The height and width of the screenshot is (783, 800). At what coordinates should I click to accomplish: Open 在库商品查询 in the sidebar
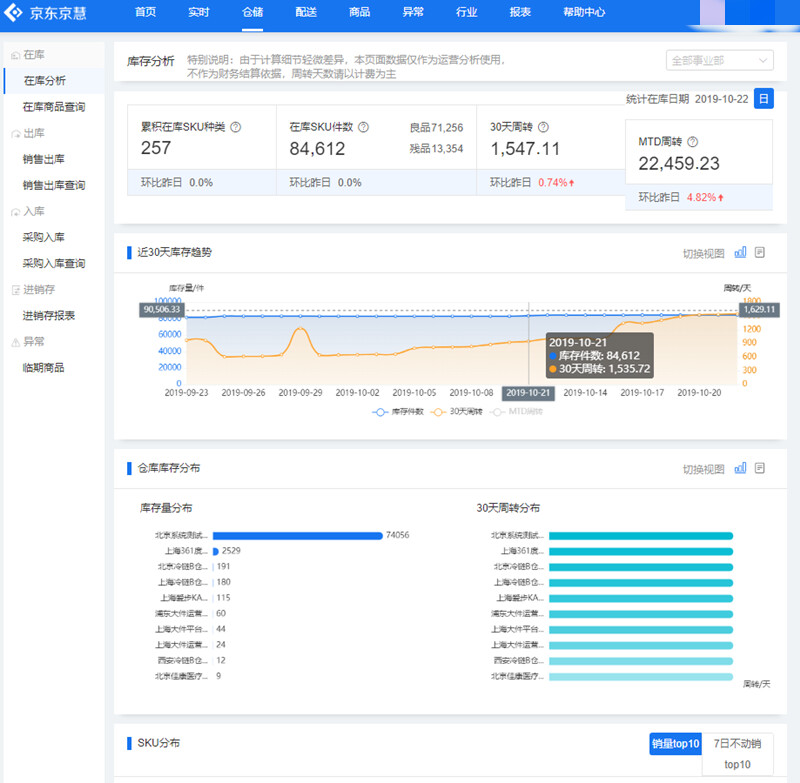click(53, 107)
